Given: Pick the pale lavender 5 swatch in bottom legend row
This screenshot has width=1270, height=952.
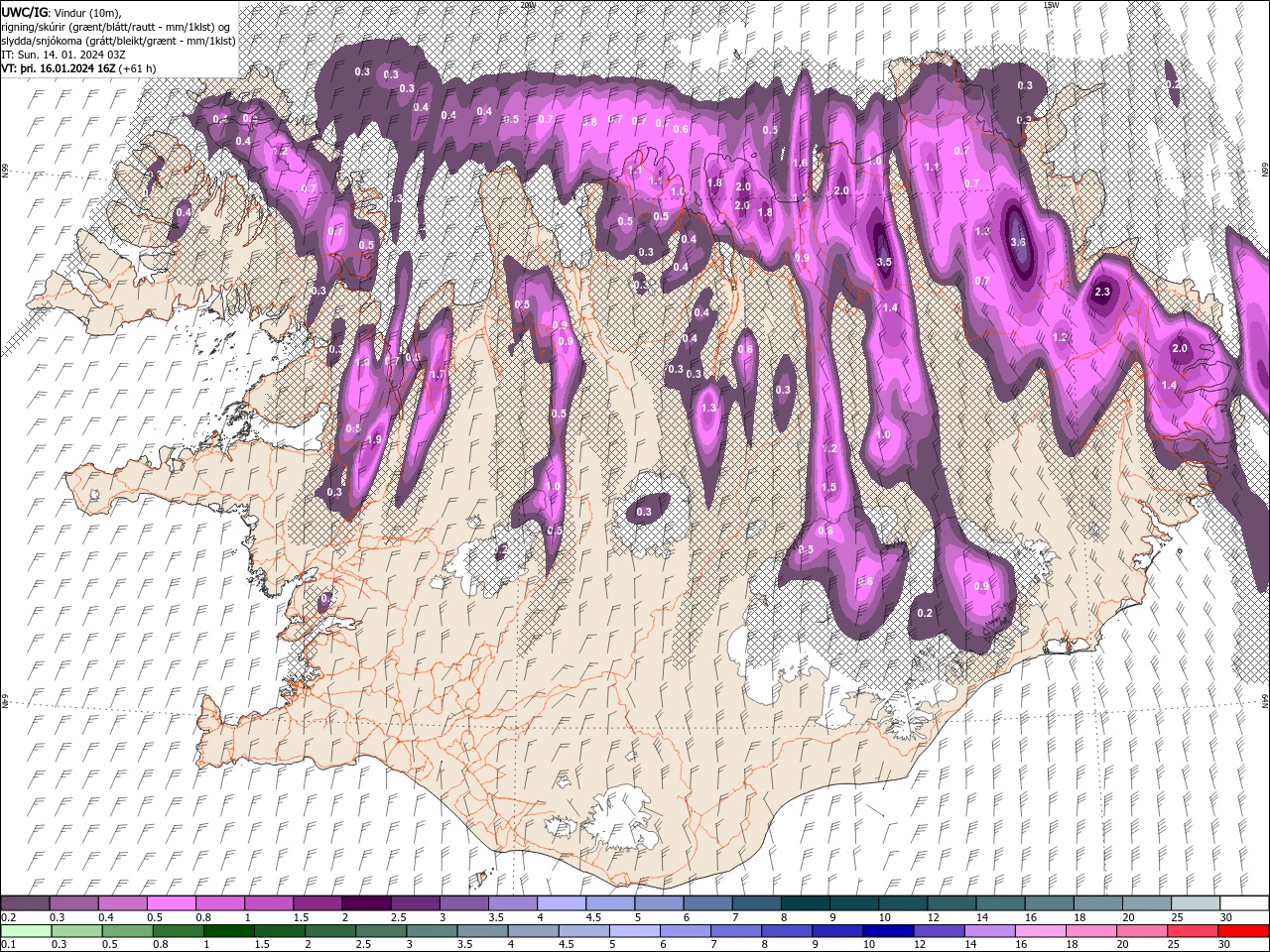Looking at the screenshot, I should (634, 930).
